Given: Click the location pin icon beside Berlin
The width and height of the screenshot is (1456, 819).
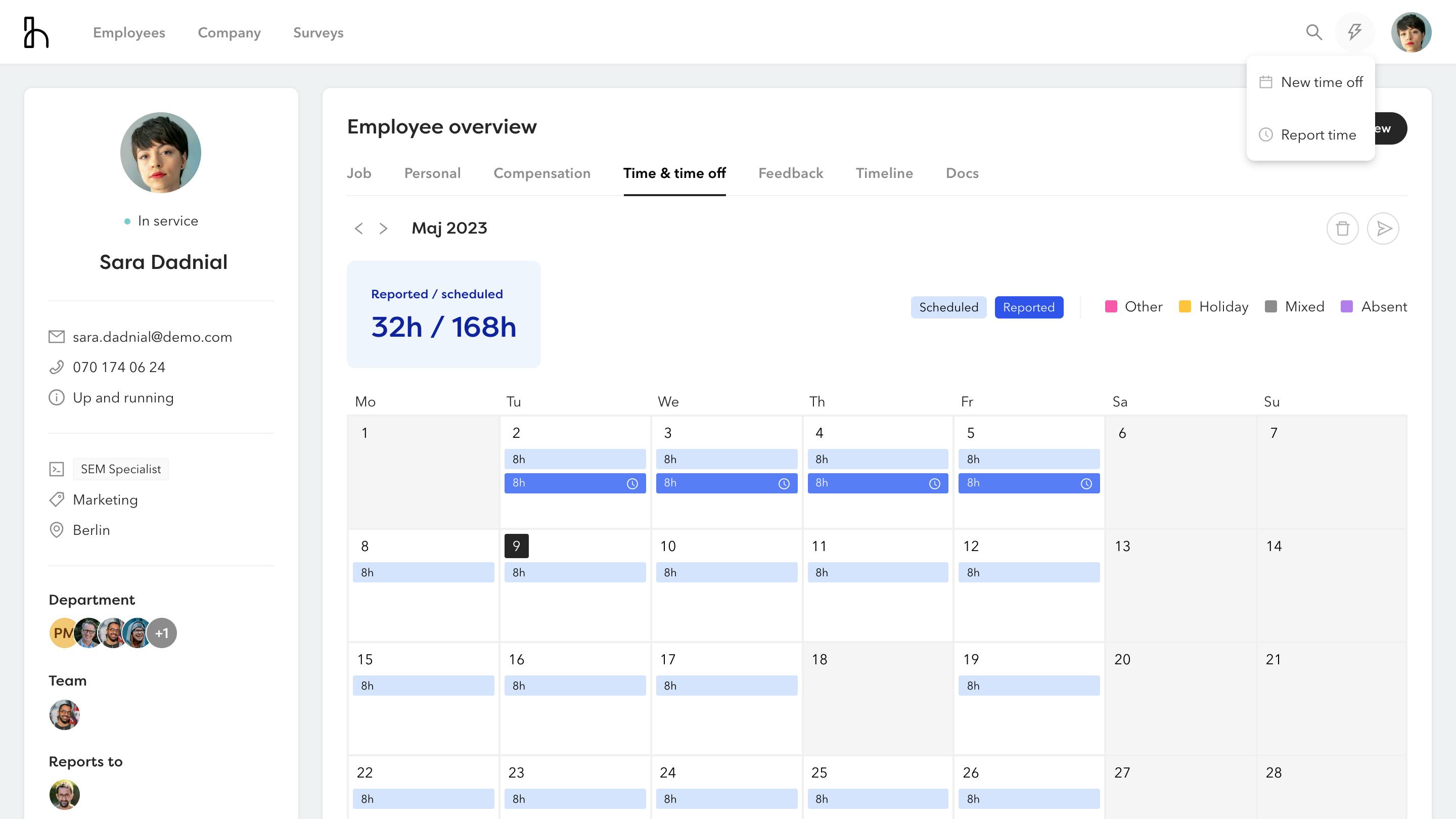Looking at the screenshot, I should click(57, 530).
